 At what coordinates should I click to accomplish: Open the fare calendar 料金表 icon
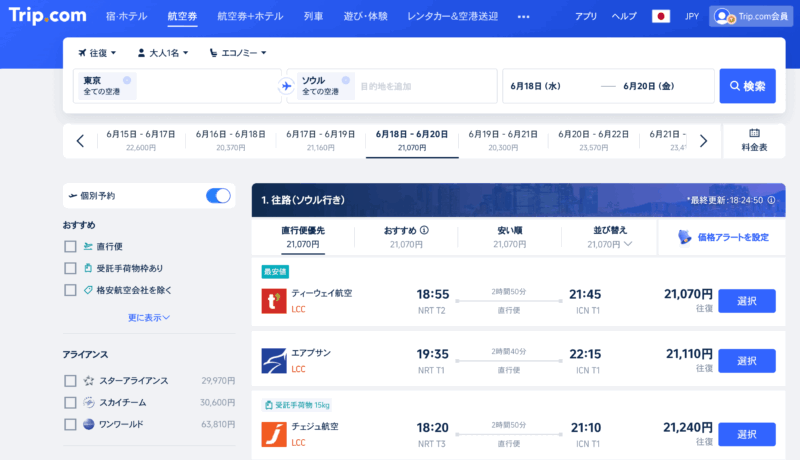point(754,134)
